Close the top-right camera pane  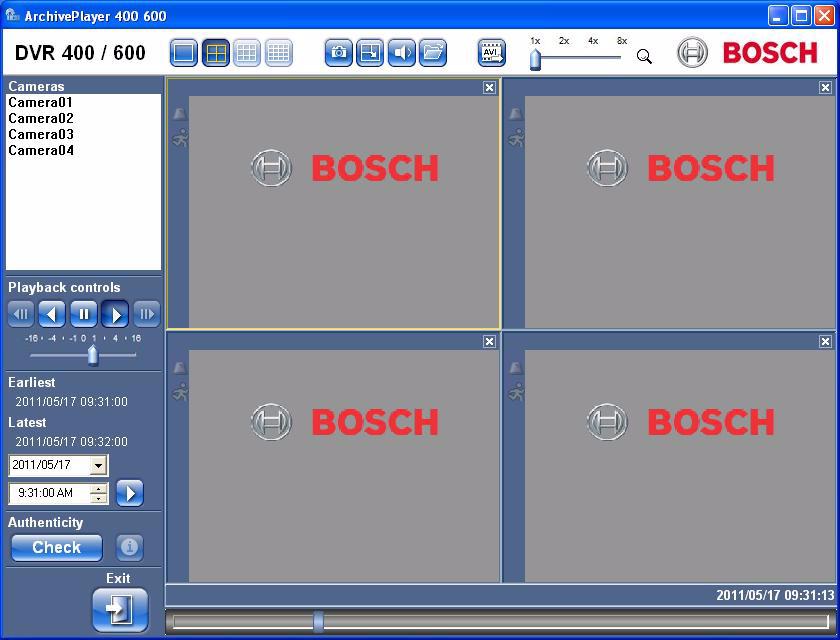point(825,88)
